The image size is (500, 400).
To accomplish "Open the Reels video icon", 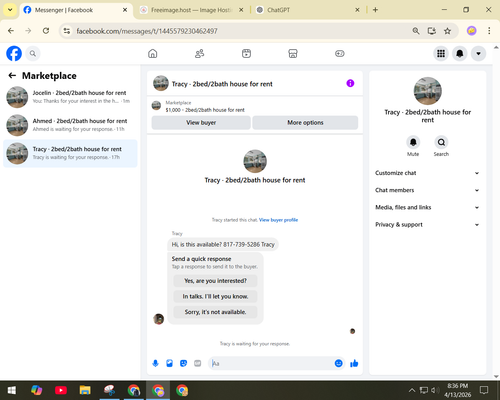I will 246,53.
